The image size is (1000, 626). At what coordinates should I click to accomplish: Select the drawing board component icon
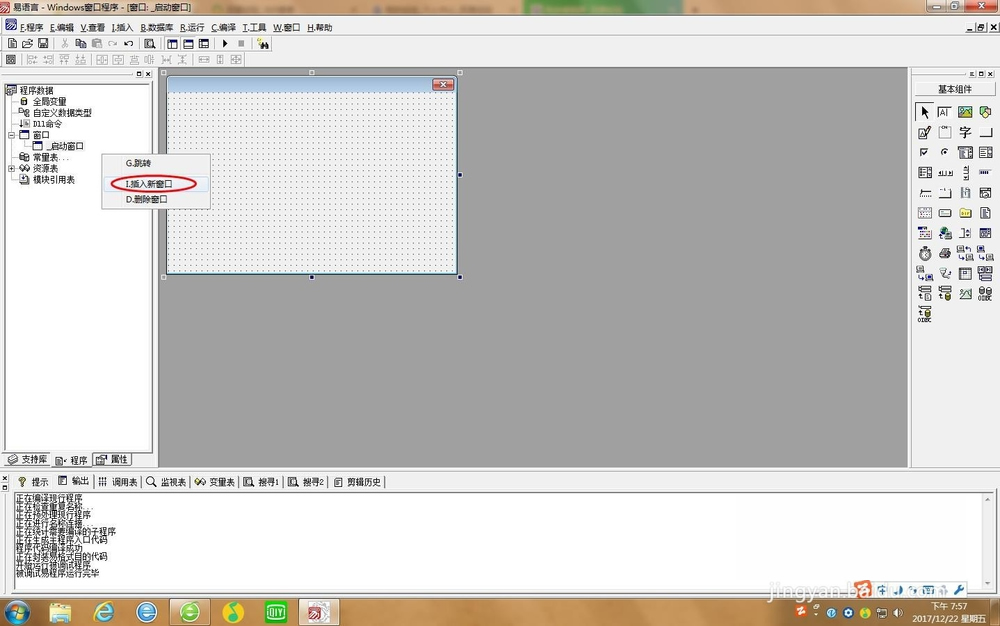tap(924, 133)
